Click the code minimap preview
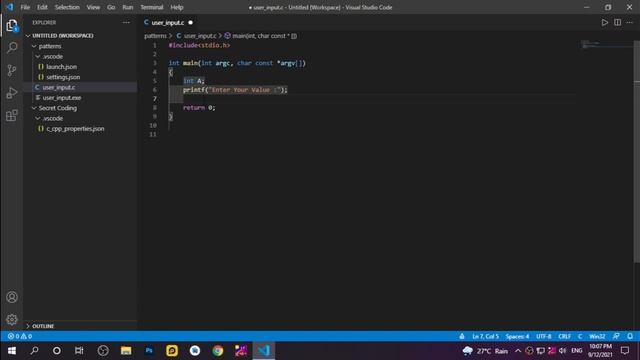This screenshot has width=640, height=360. tap(606, 44)
